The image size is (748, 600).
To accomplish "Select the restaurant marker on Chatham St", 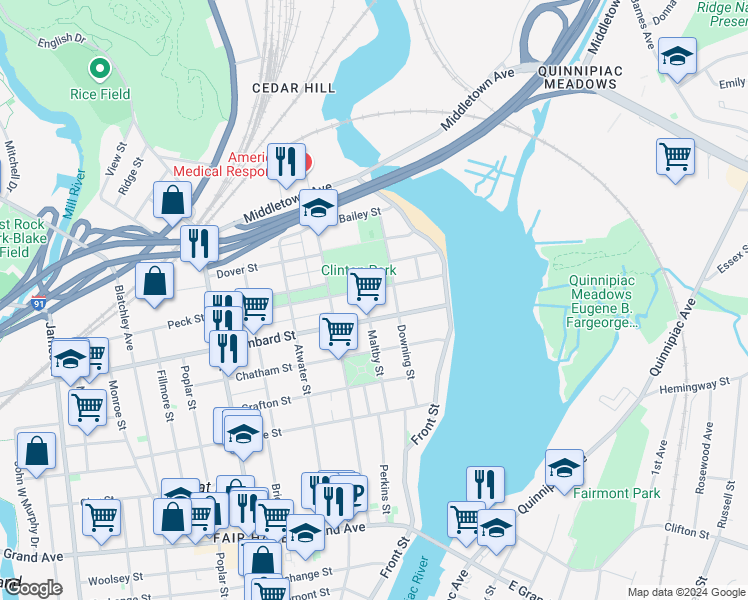I will pyautogui.click(x=228, y=352).
